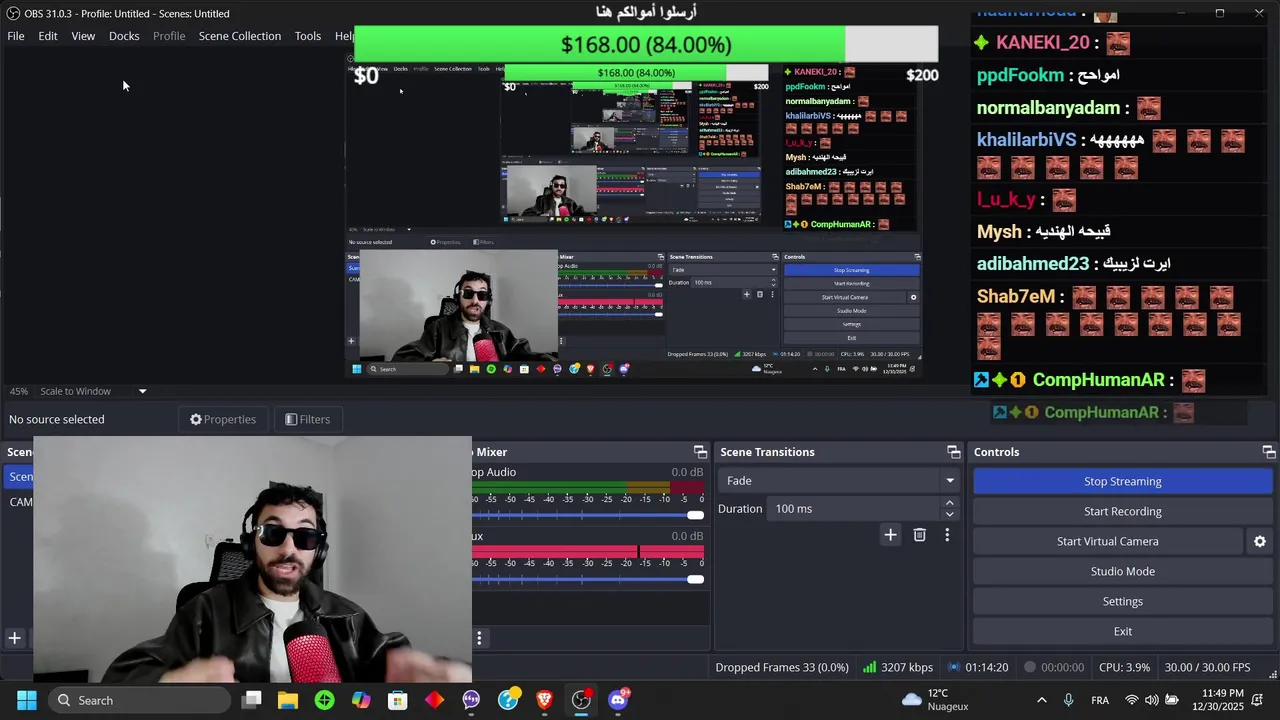The height and width of the screenshot is (720, 1280).
Task: Add a configurable transition with plus icon
Action: tap(890, 535)
